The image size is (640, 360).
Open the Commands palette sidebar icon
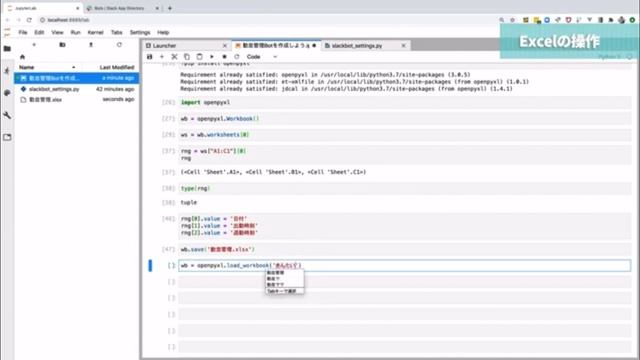pos(7,93)
